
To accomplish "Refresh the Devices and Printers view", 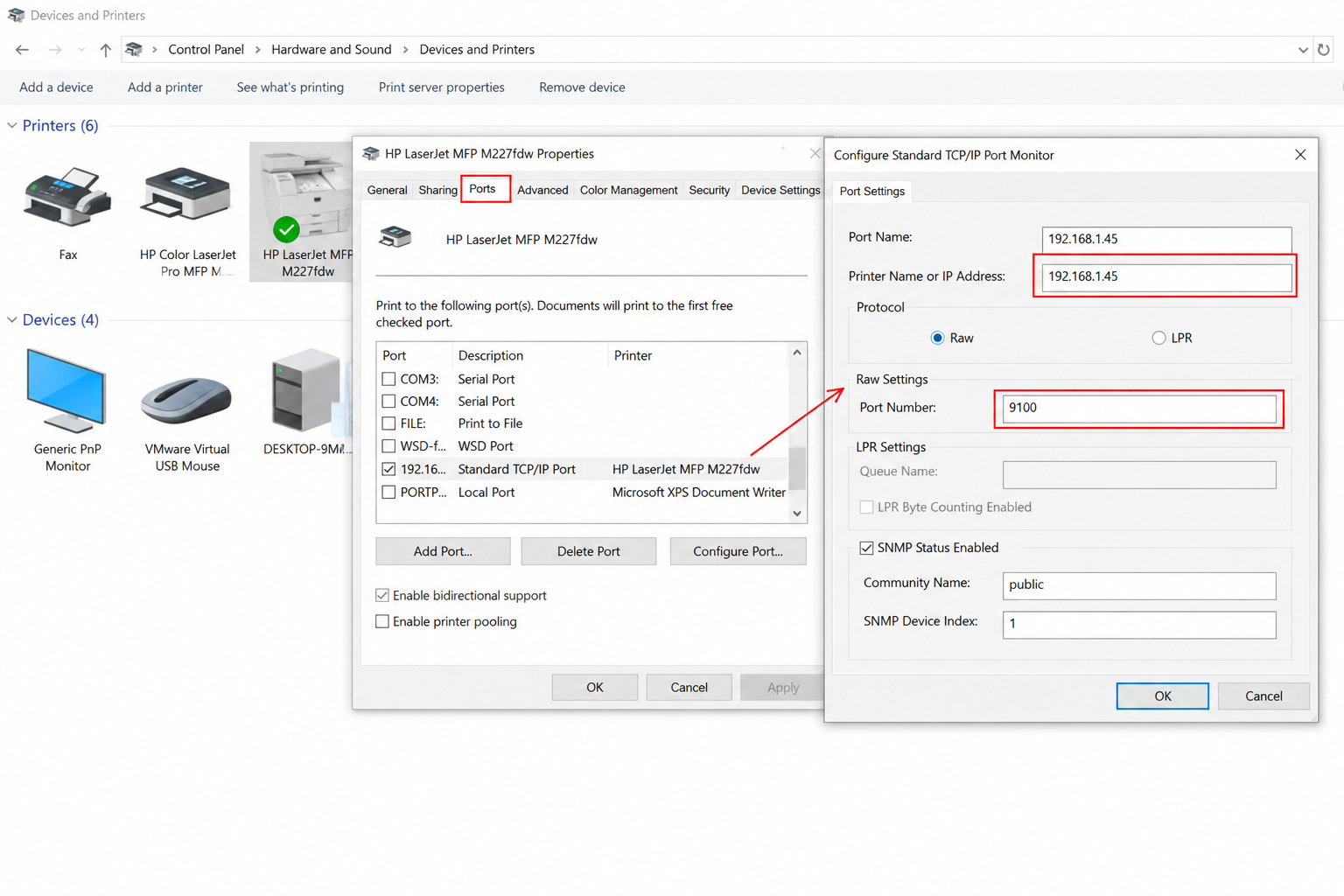I will [x=1323, y=50].
